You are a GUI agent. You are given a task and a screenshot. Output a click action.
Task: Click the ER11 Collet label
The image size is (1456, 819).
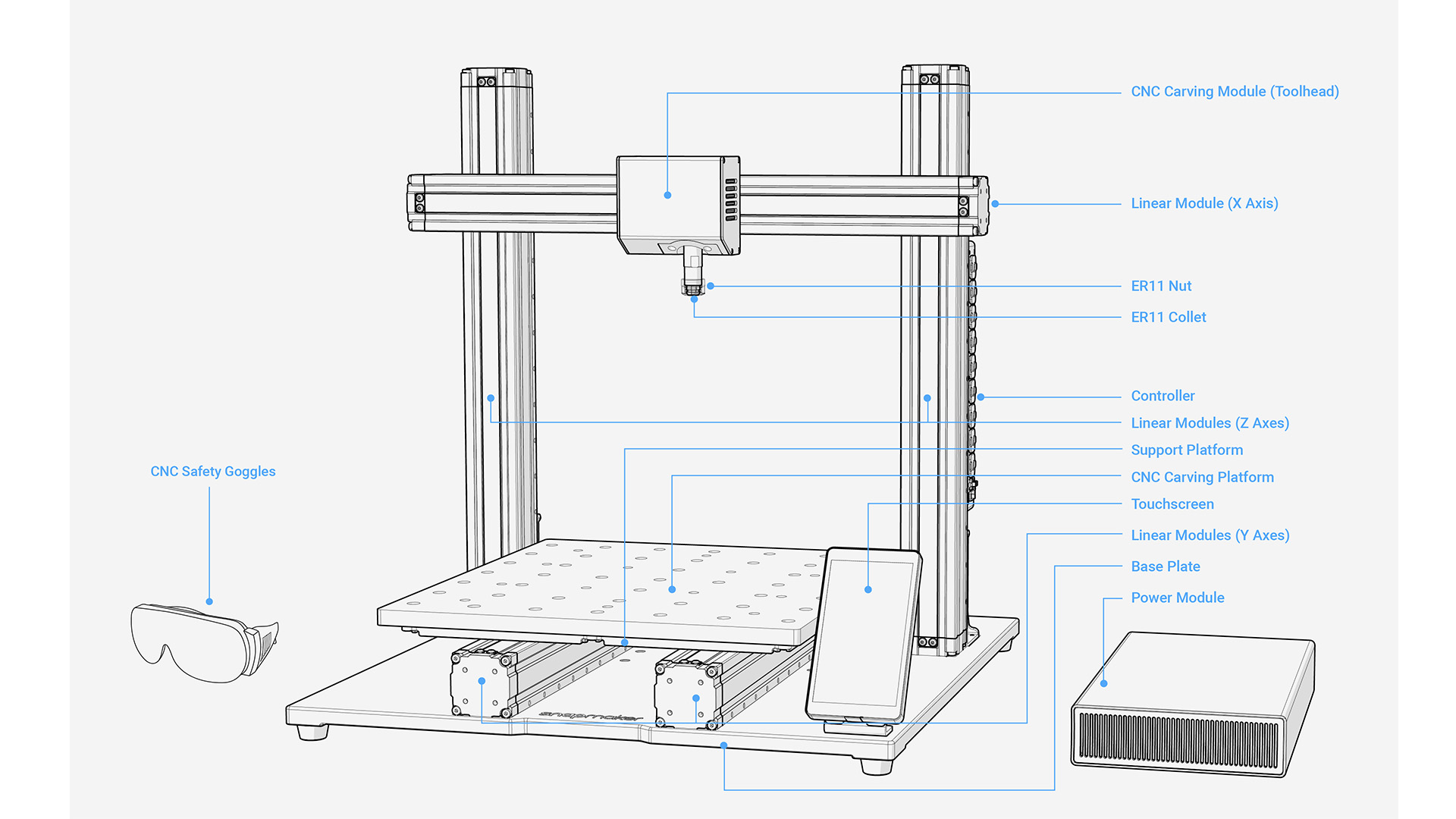(1168, 317)
